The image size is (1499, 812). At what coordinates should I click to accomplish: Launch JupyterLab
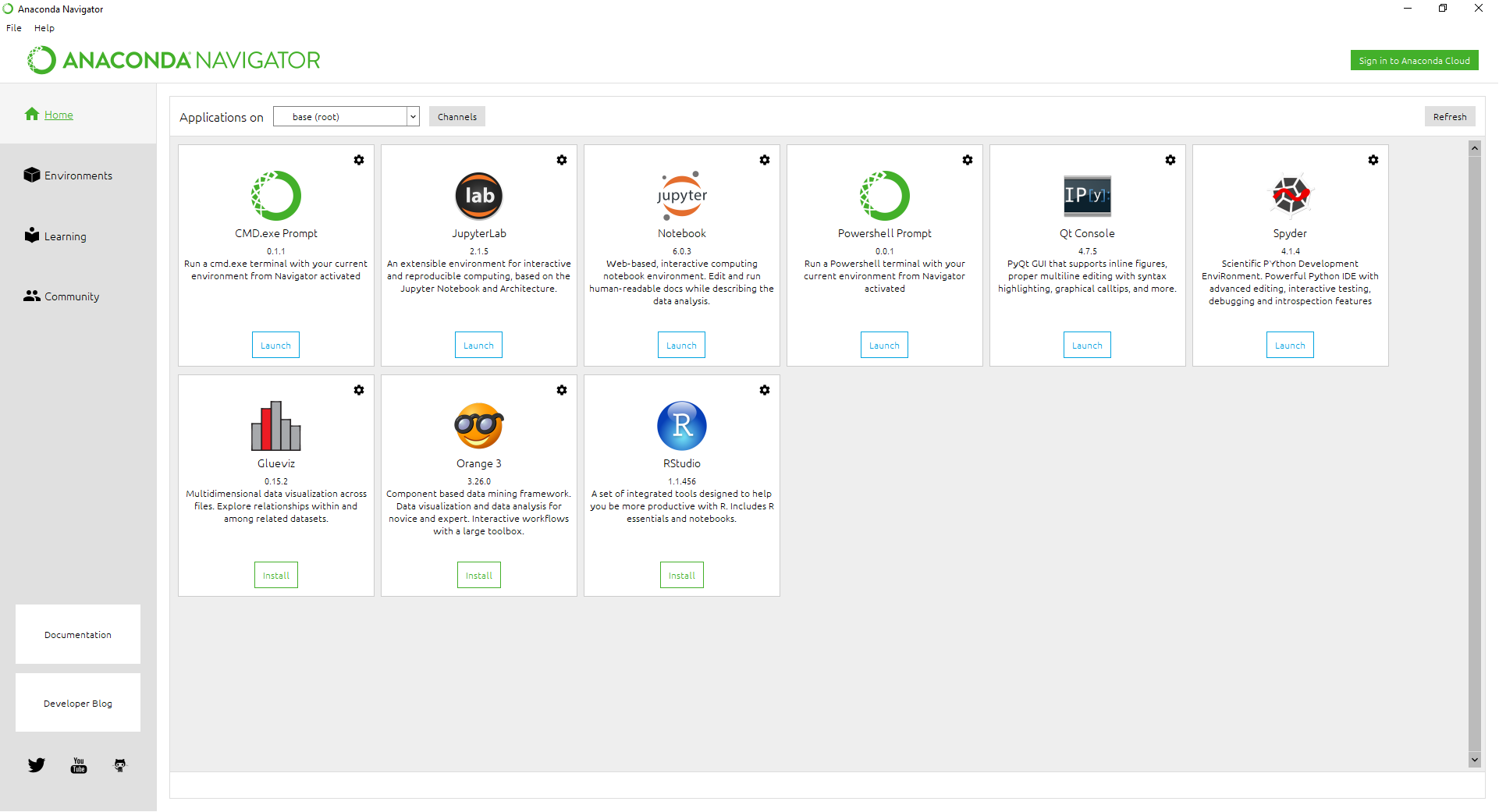coord(479,346)
